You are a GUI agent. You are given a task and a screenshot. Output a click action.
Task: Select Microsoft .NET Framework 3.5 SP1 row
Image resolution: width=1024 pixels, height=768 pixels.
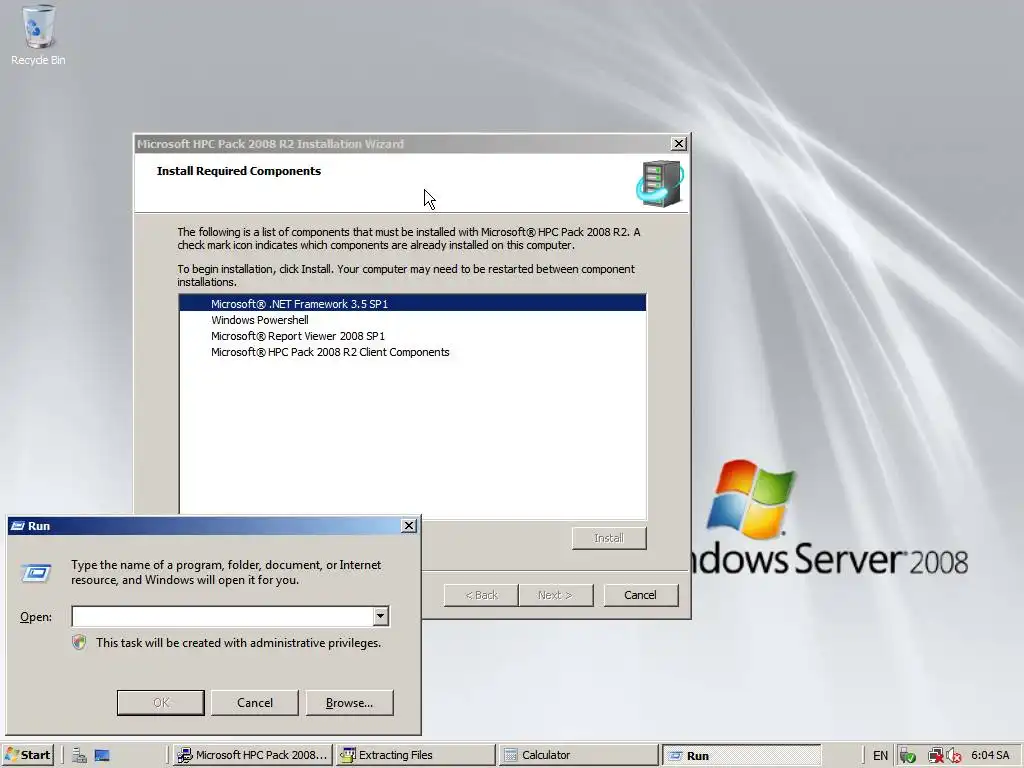(x=412, y=304)
